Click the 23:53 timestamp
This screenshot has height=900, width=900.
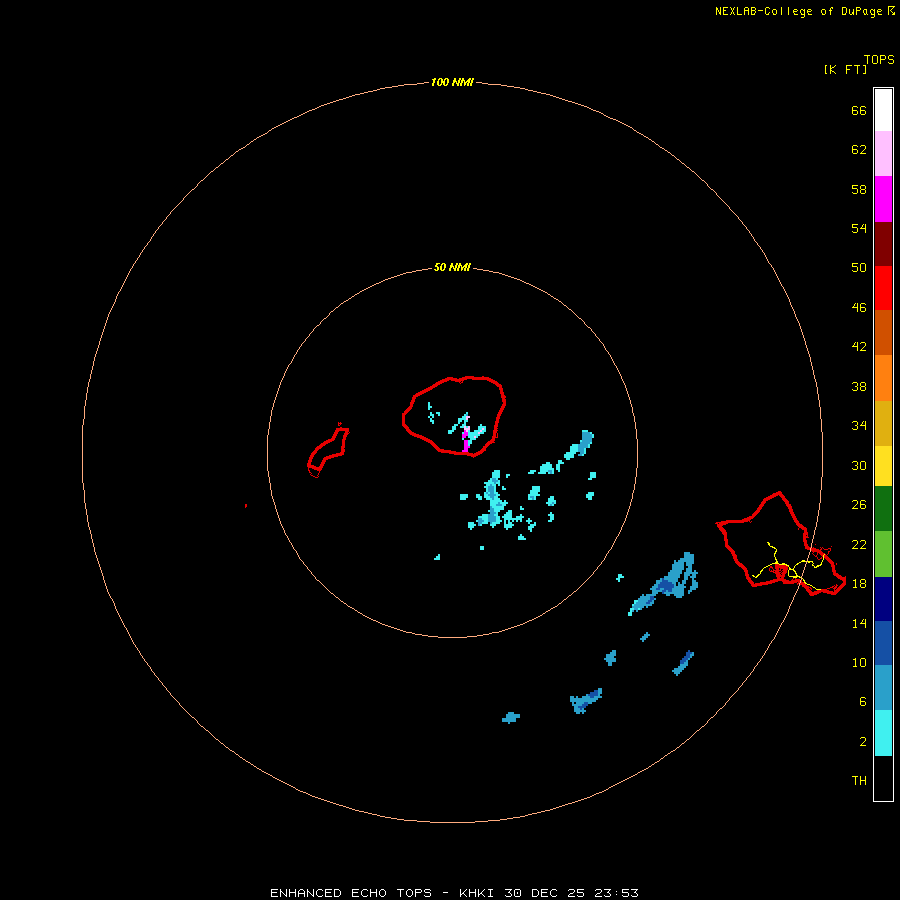[616, 893]
